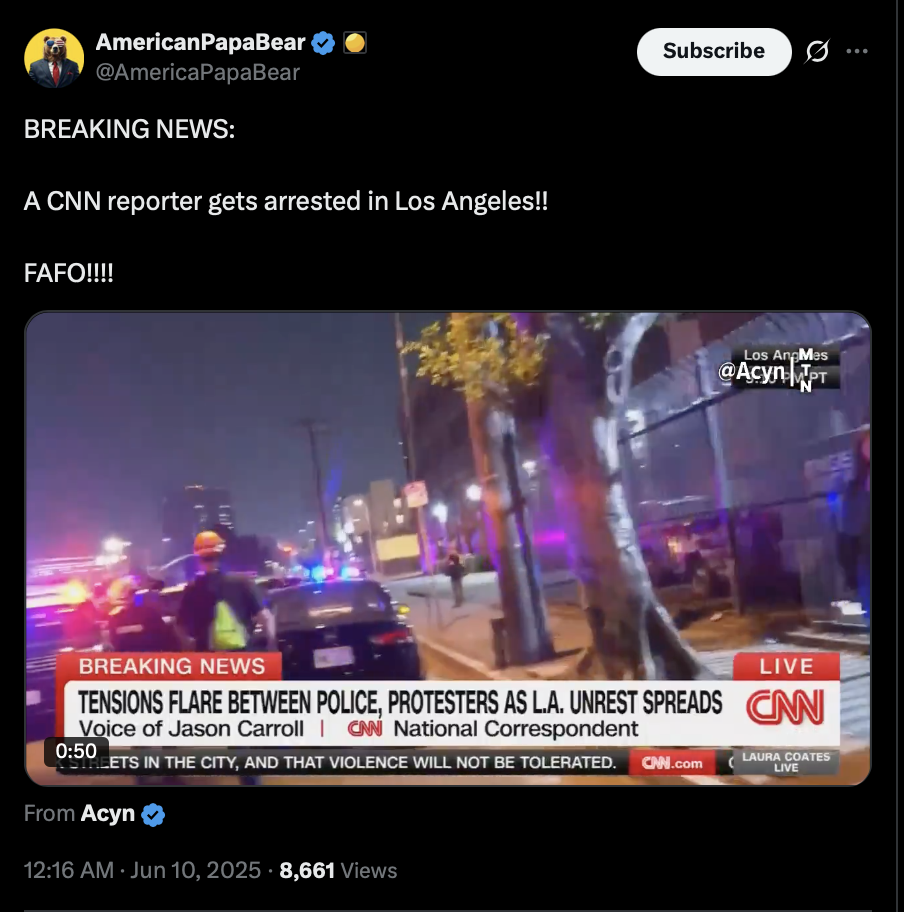This screenshot has width=904, height=912.
Task: Open Acyn's profile from video credit
Action: tap(108, 813)
